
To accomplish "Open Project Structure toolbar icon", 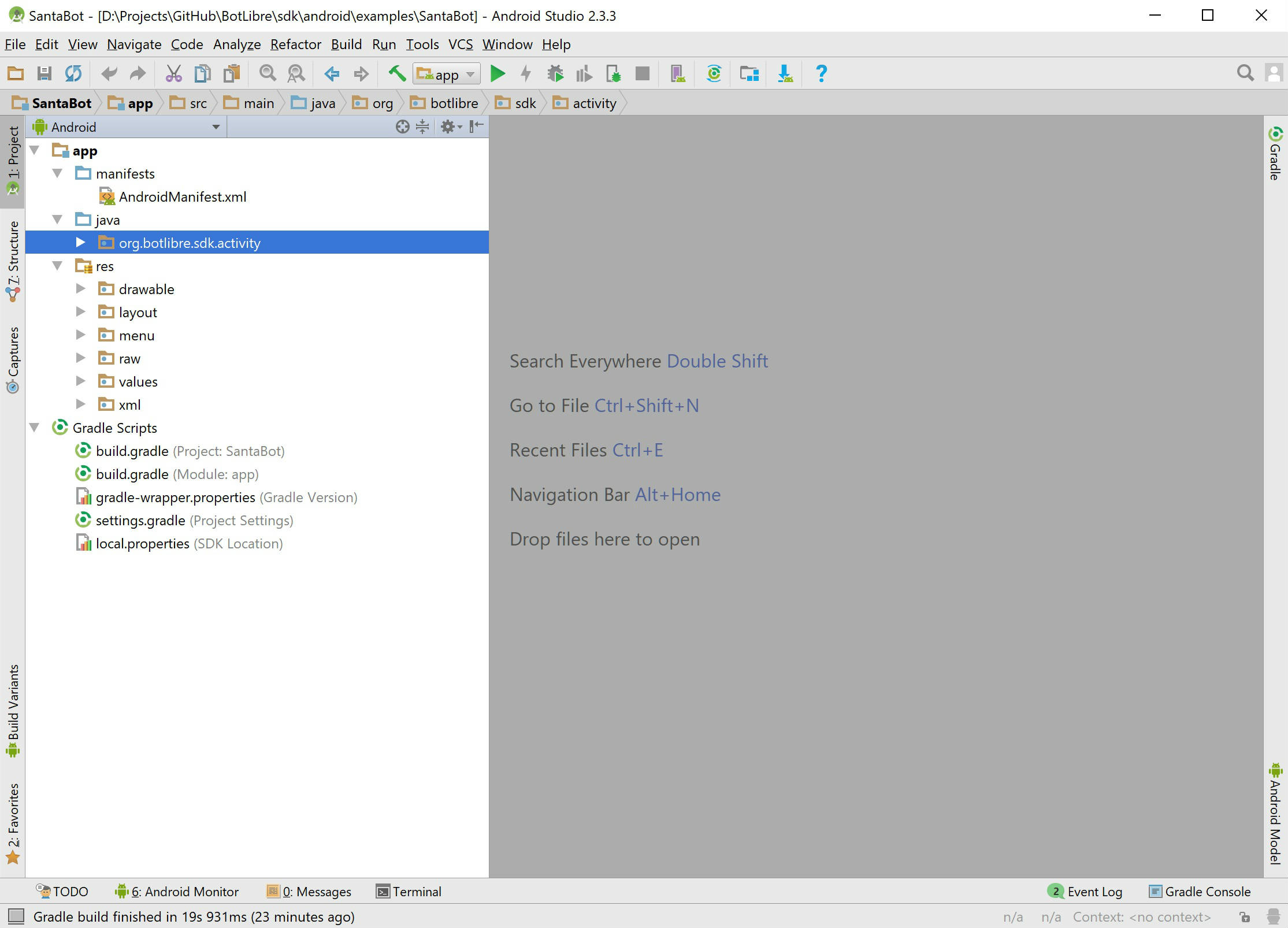I will (749, 73).
